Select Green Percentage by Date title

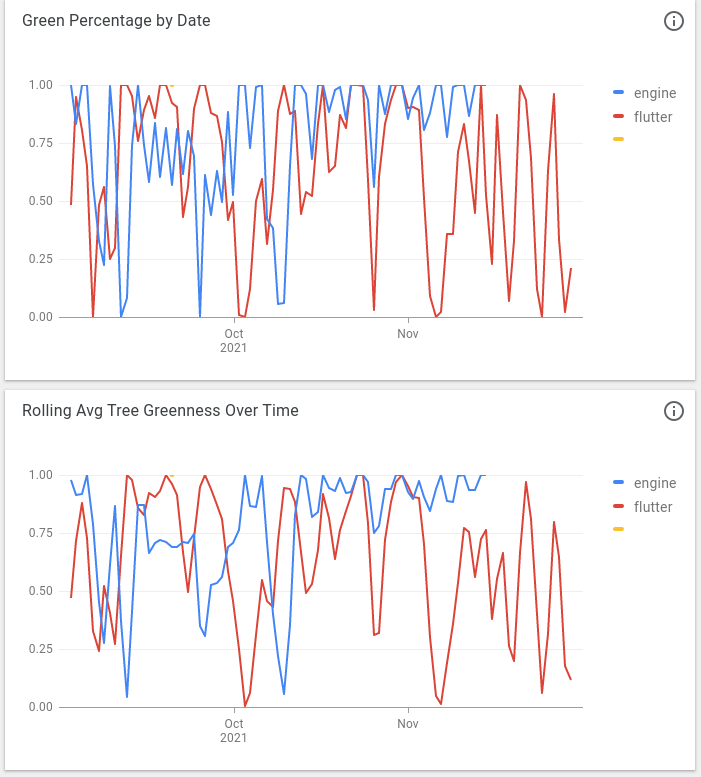116,21
